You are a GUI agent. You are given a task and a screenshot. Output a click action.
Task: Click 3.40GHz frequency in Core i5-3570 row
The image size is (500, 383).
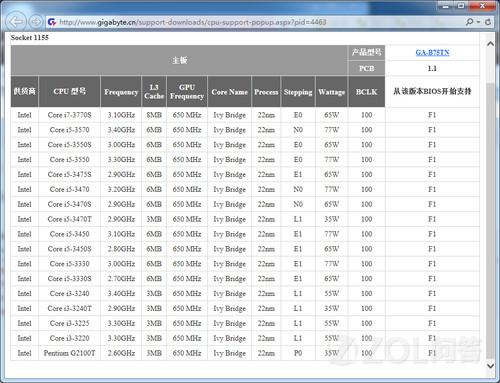click(x=121, y=130)
